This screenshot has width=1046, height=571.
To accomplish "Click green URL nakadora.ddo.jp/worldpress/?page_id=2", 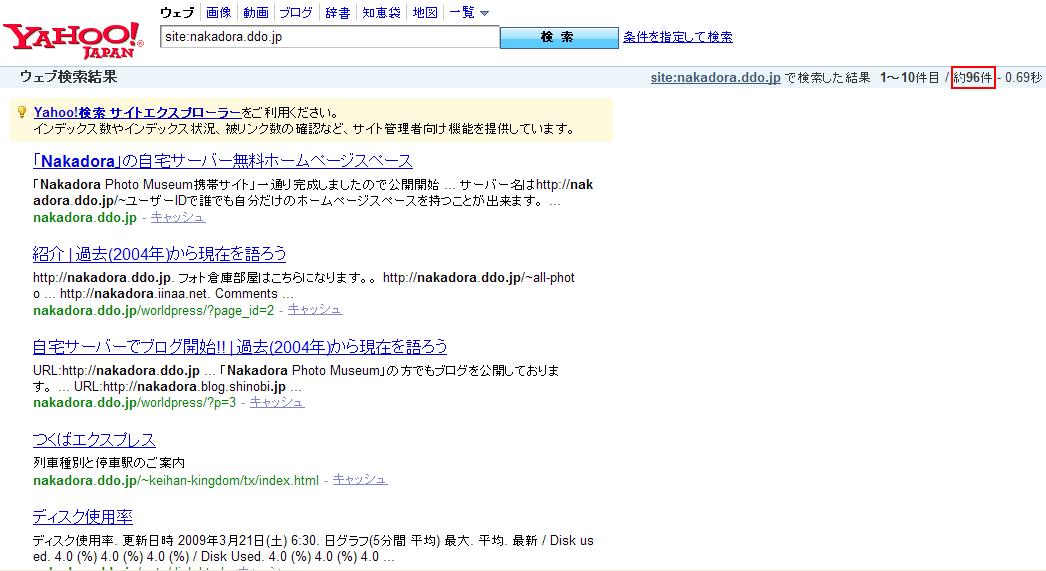I will click(x=153, y=310).
